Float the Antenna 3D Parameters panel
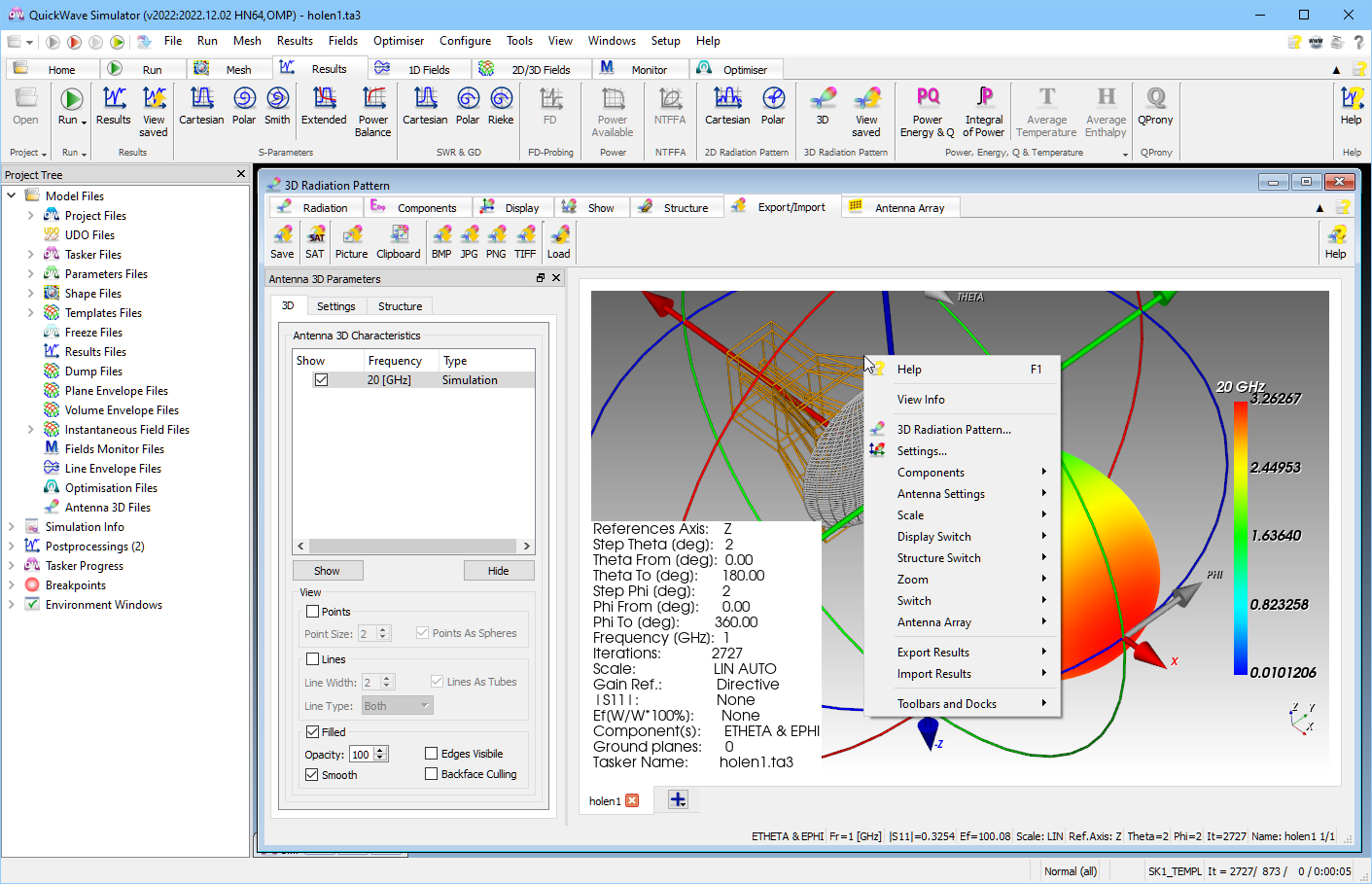 (x=541, y=278)
